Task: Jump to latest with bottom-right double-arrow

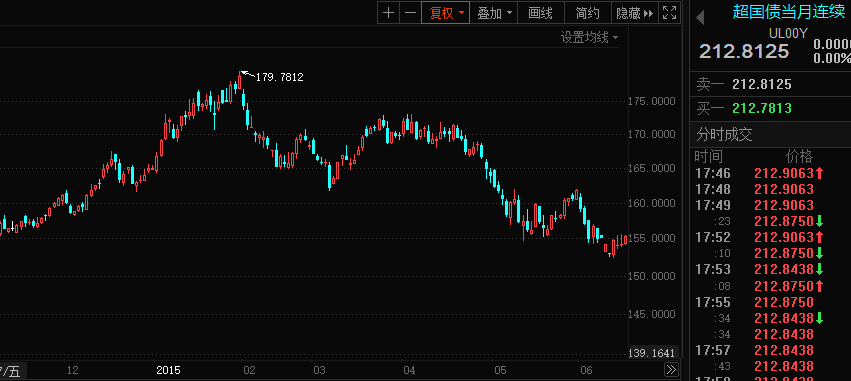Action: tap(671, 370)
